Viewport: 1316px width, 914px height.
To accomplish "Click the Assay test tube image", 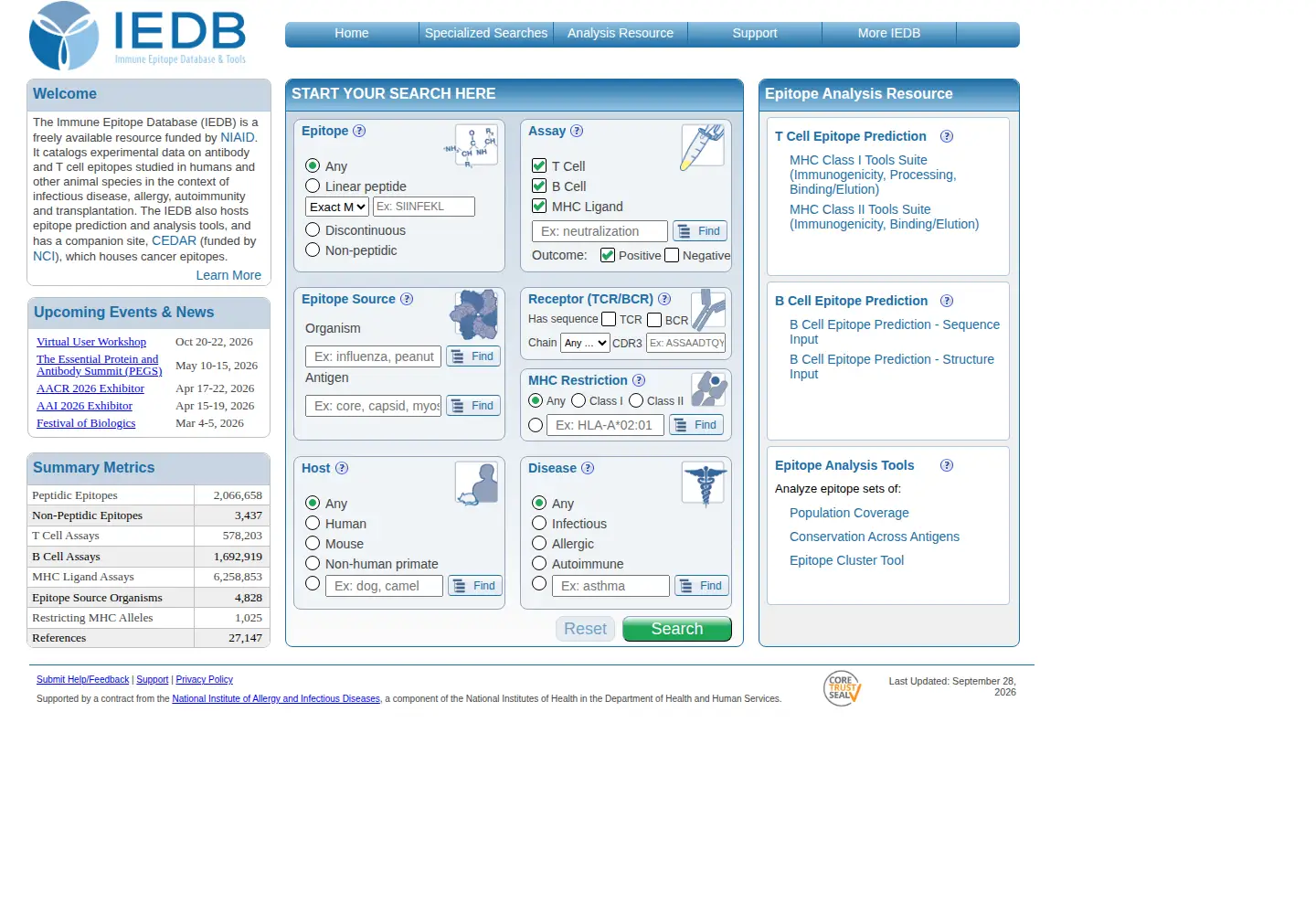I will pyautogui.click(x=702, y=146).
